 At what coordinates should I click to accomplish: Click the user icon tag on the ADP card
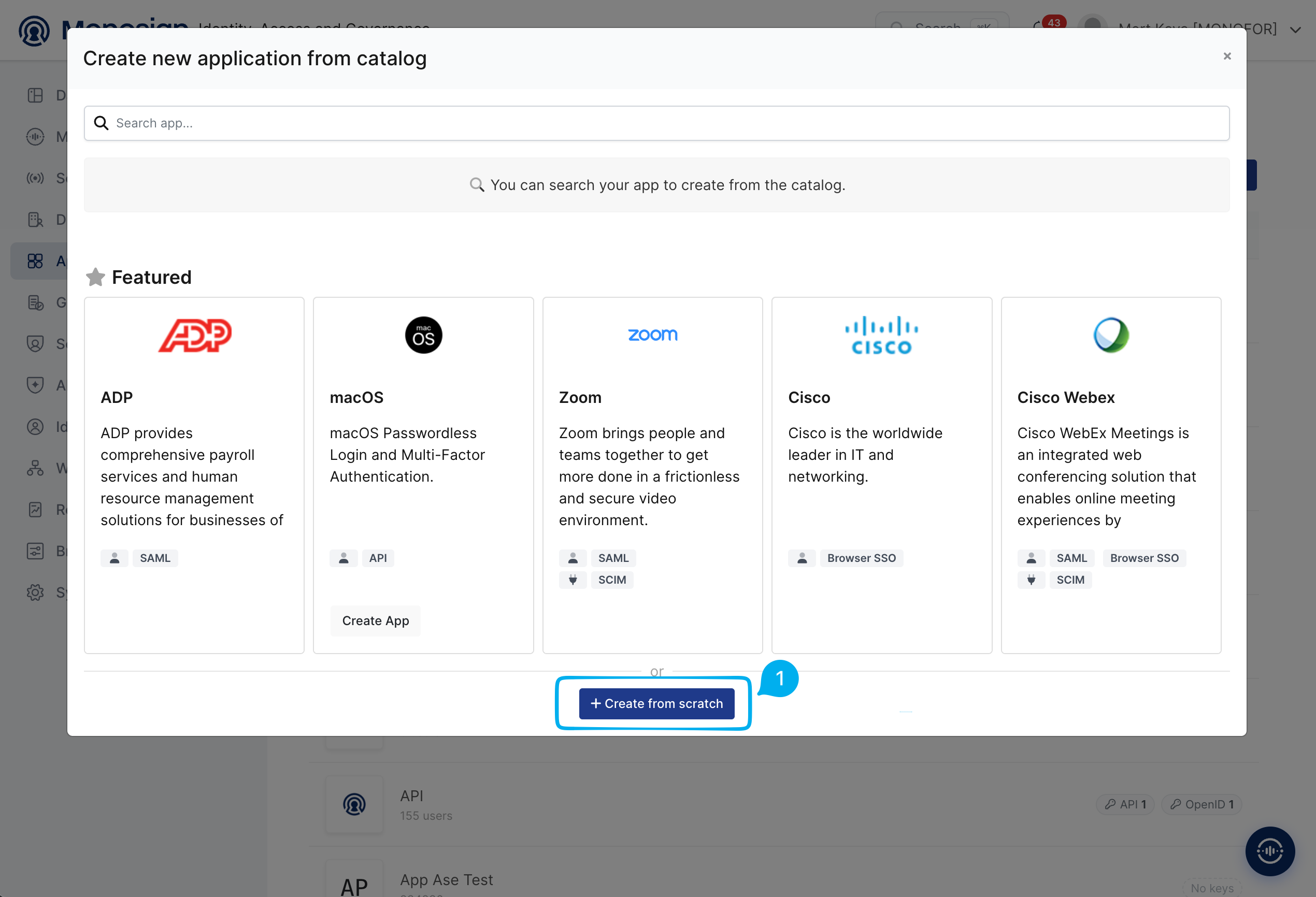[115, 558]
